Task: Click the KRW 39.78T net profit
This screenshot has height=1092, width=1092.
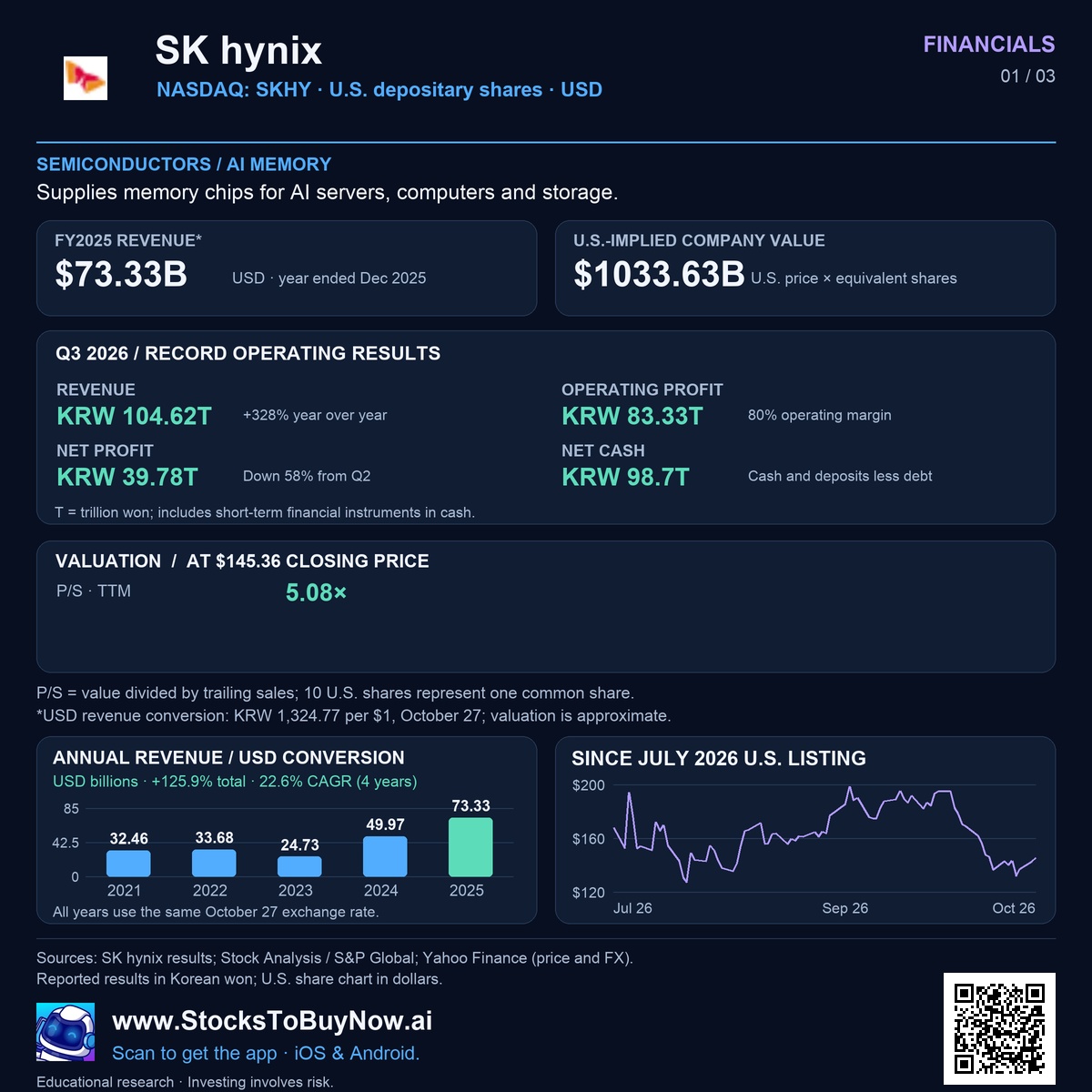Action: pos(127,478)
